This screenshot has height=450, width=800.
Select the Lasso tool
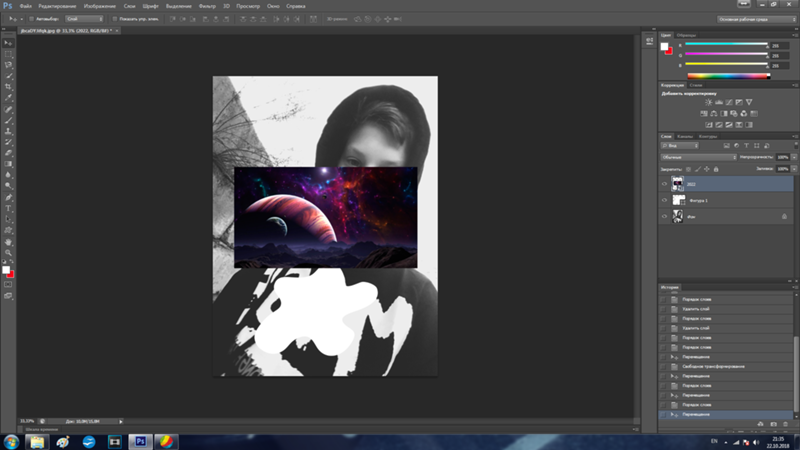(8, 65)
